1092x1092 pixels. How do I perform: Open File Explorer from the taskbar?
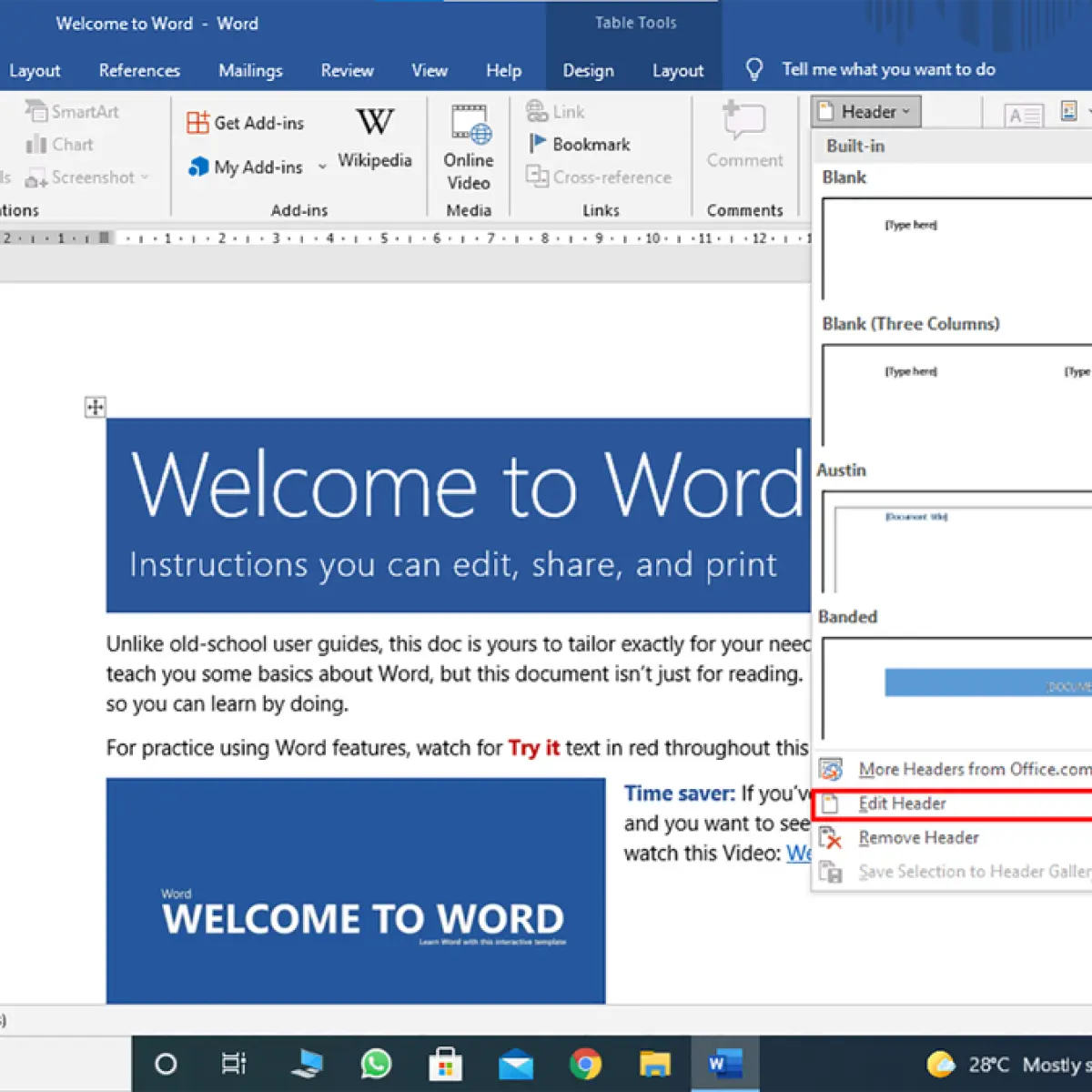[x=654, y=1063]
